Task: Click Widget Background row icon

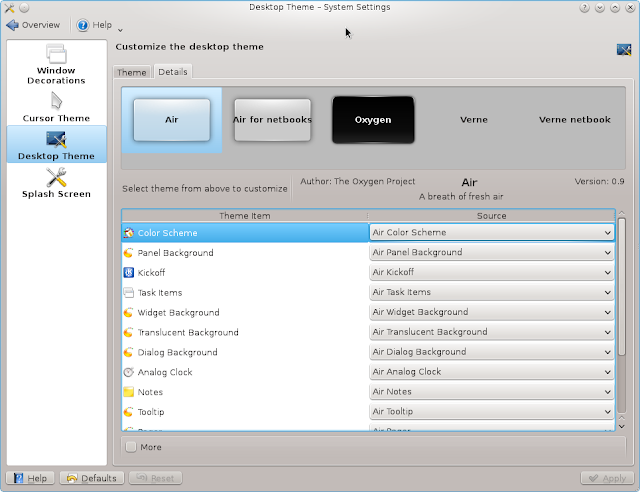Action: pos(129,312)
